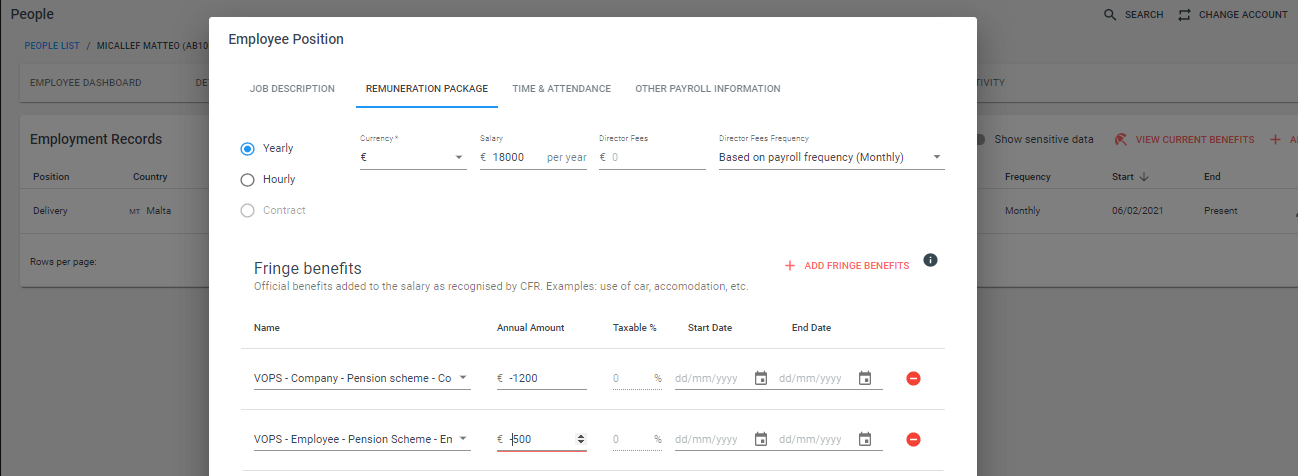This screenshot has width=1298, height=476.
Task: Remove VOPS Employee Pension Scheme row
Action: (x=913, y=440)
